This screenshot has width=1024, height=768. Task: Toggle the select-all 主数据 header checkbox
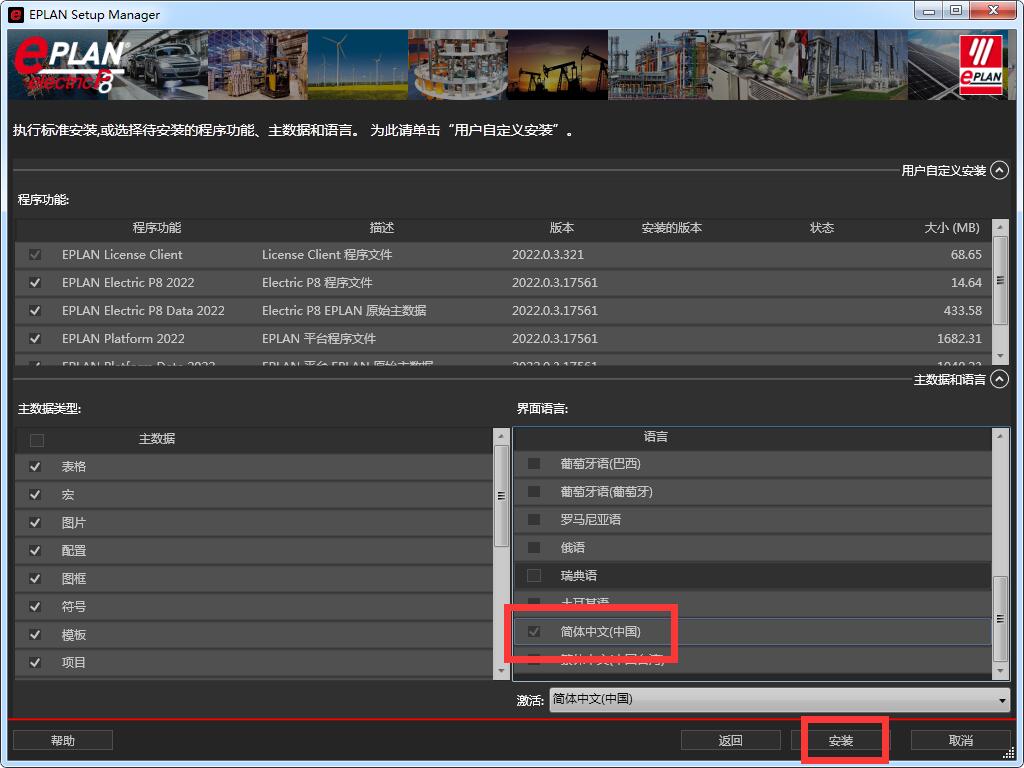coord(37,440)
